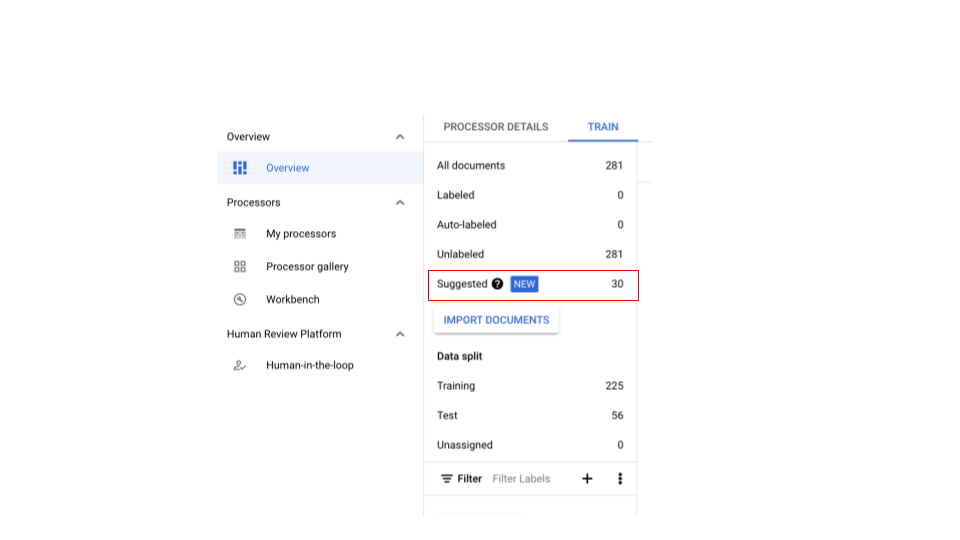
Task: Click the My processors icon
Action: coord(240,234)
